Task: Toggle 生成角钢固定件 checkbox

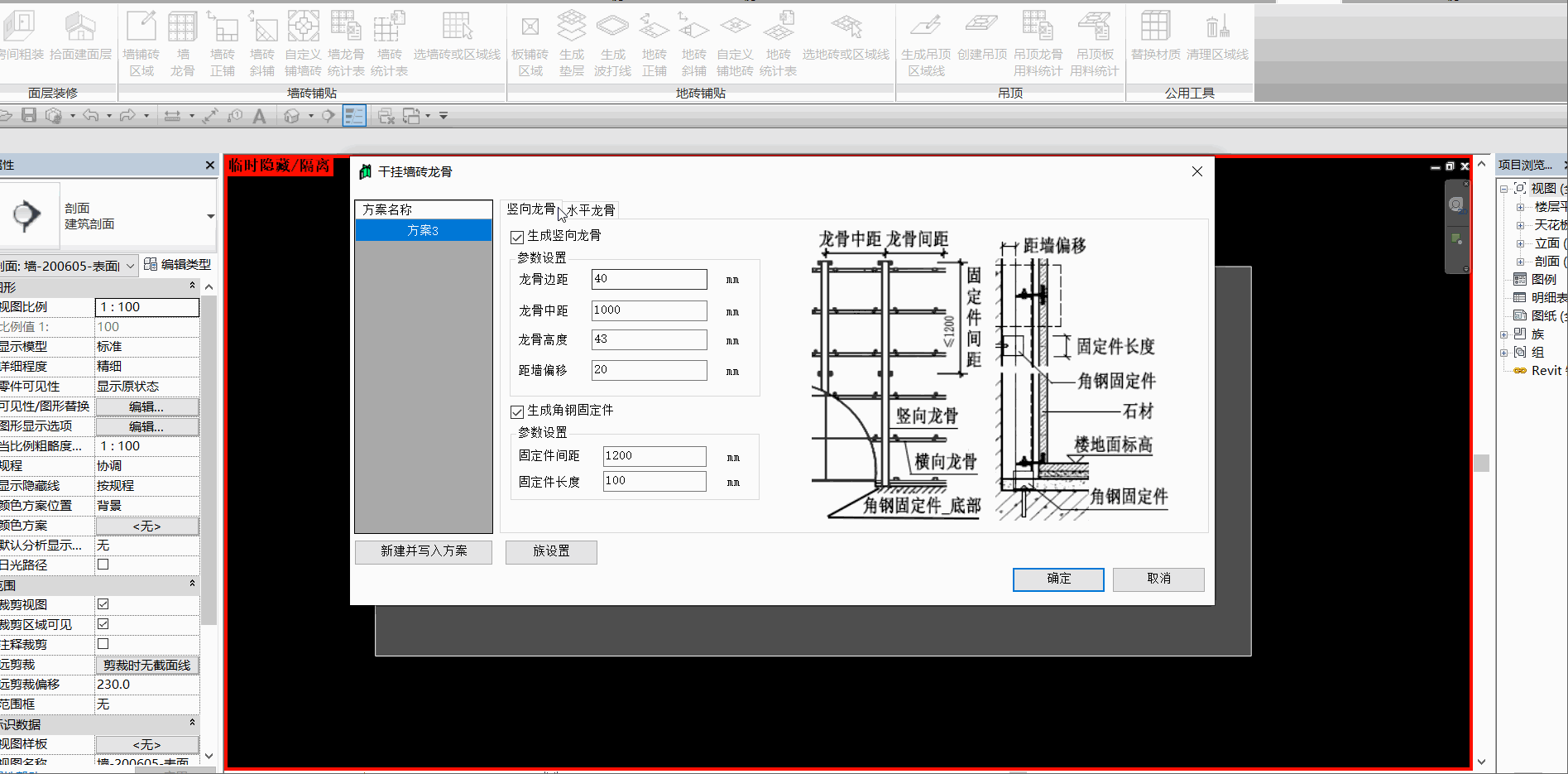Action: tap(517, 411)
